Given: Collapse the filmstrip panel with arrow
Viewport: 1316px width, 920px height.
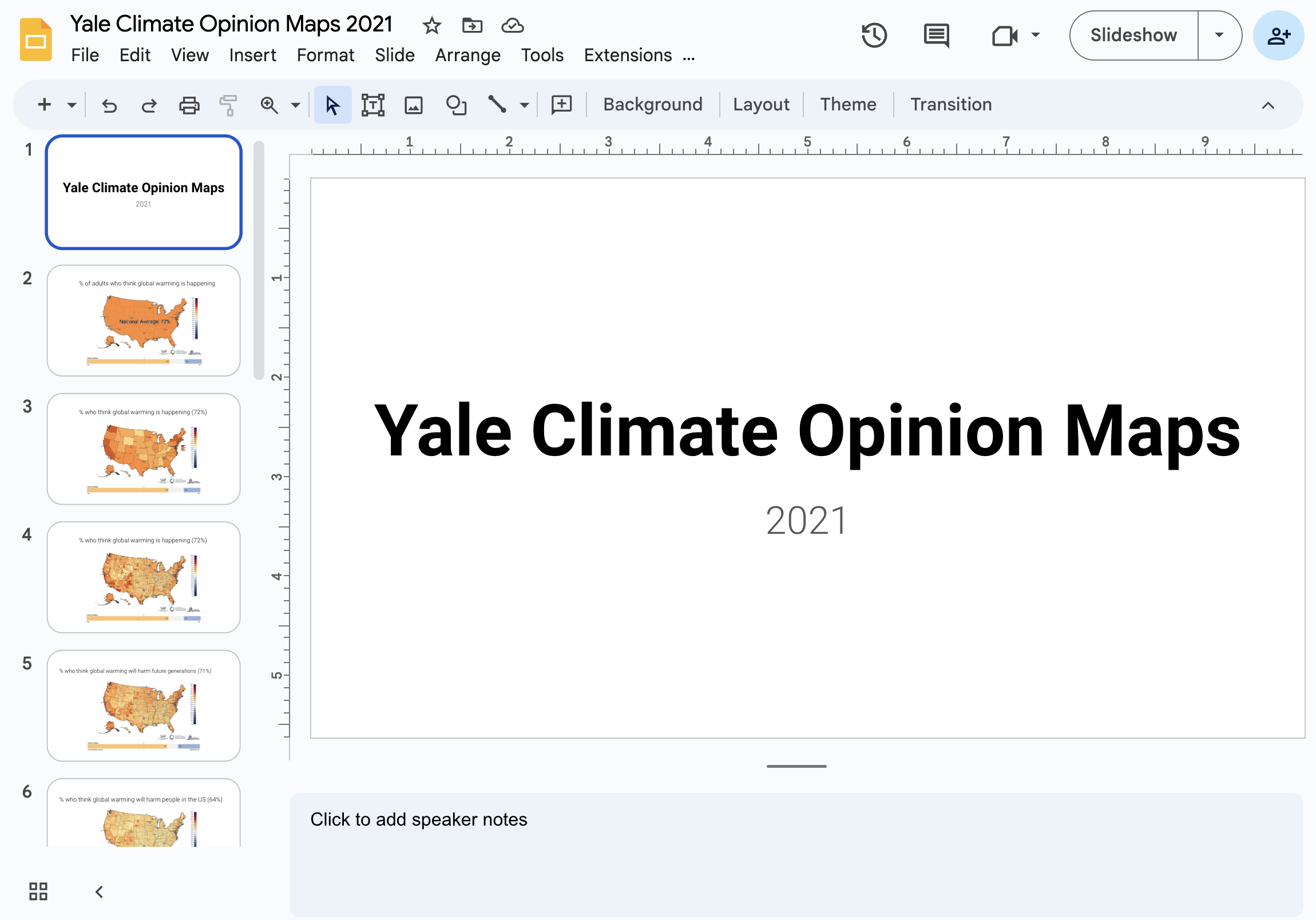Looking at the screenshot, I should coord(99,891).
